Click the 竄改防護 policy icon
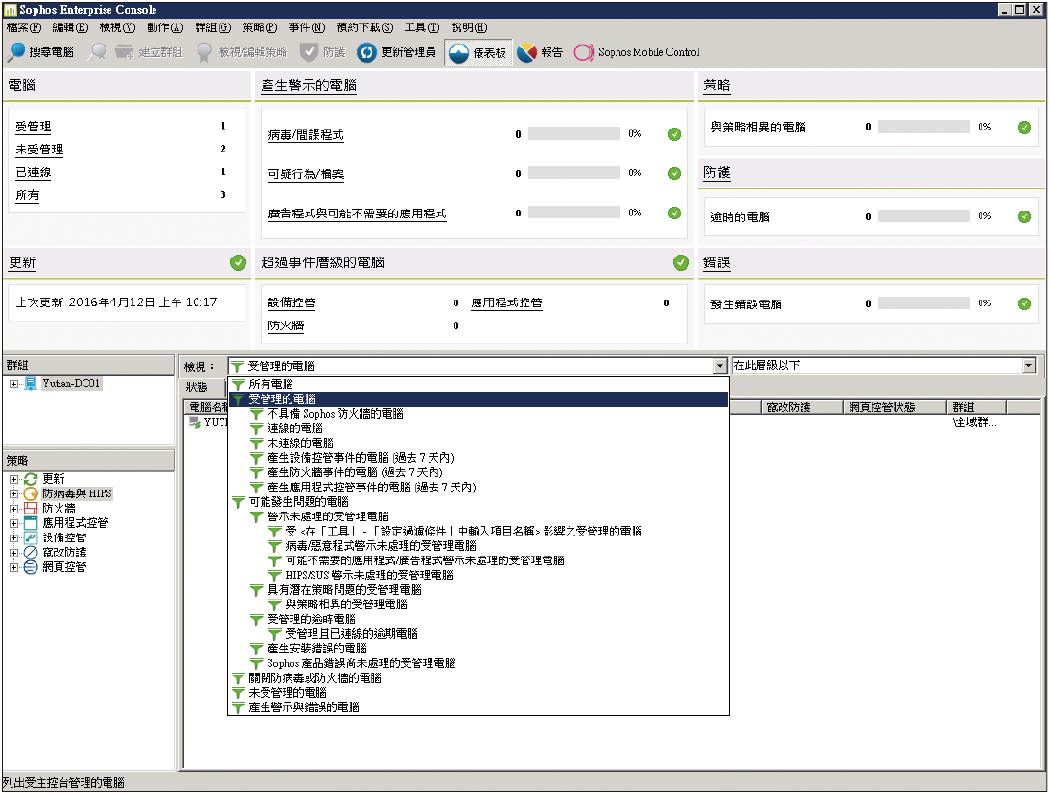The width and height of the screenshot is (1050, 795). click(x=31, y=553)
